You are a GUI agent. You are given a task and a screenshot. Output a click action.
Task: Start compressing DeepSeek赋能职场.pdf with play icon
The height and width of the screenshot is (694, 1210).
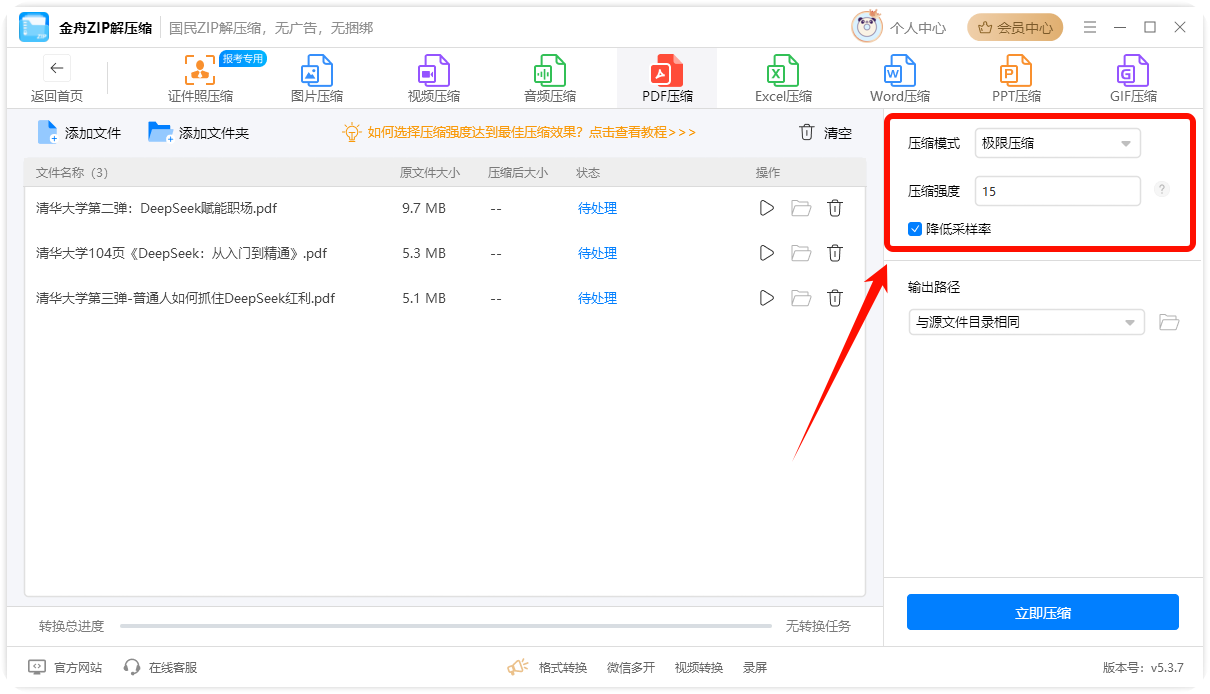[x=767, y=208]
